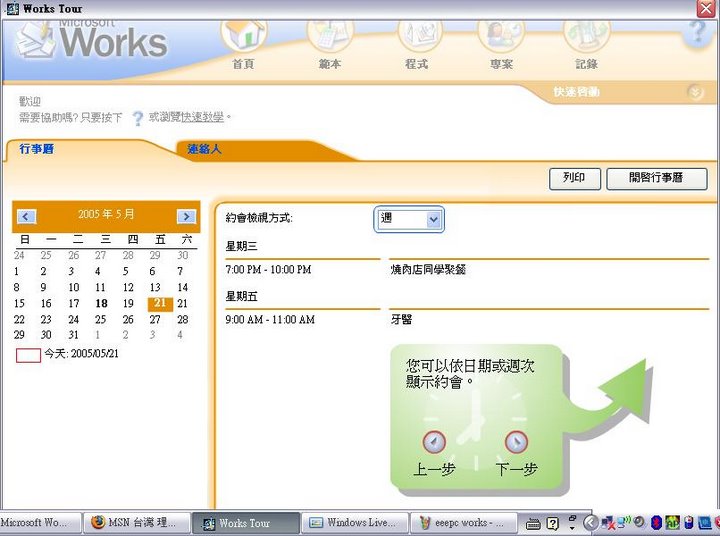Open the language bar options arrow
Image resolution: width=720 pixels, height=536 pixels.
pos(572,527)
